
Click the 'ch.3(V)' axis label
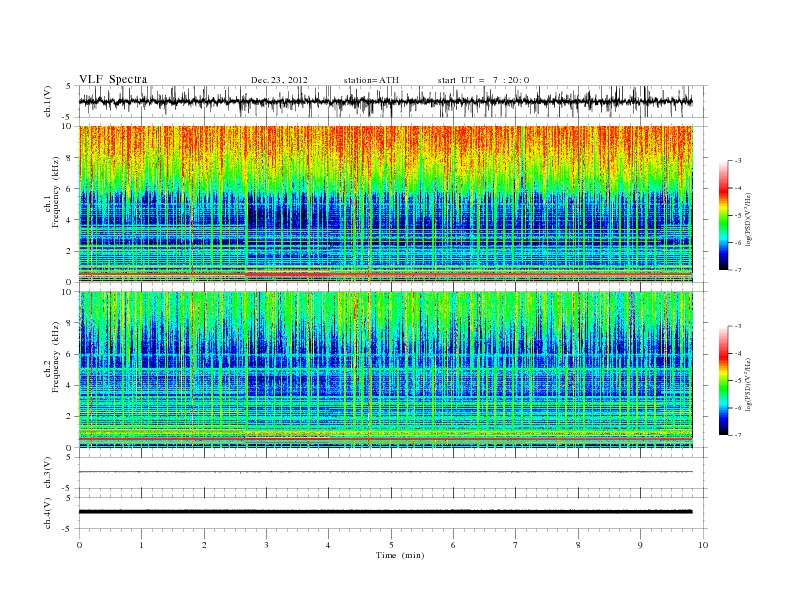click(x=48, y=473)
